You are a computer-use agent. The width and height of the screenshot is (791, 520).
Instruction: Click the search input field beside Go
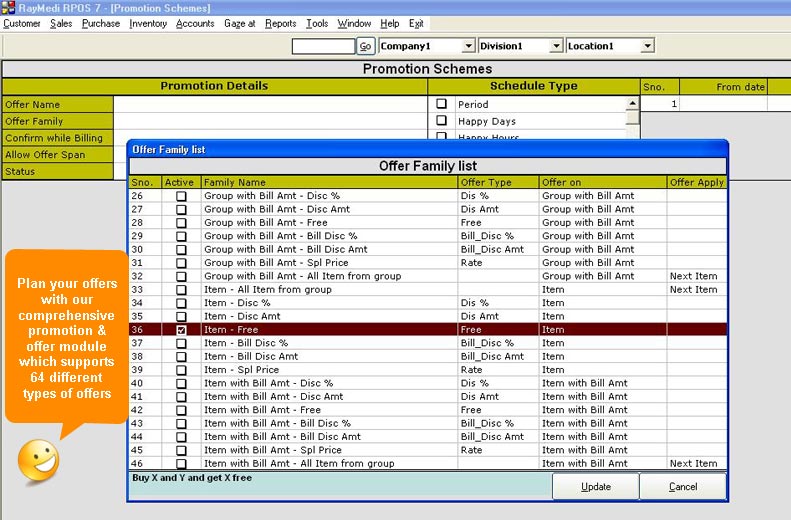click(323, 46)
